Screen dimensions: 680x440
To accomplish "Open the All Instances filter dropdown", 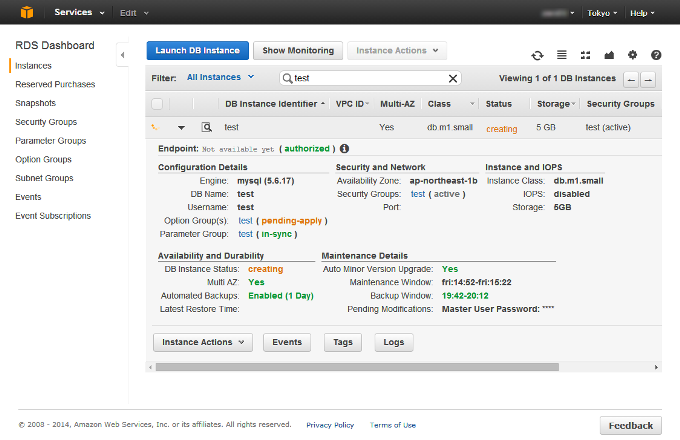I will 220,77.
